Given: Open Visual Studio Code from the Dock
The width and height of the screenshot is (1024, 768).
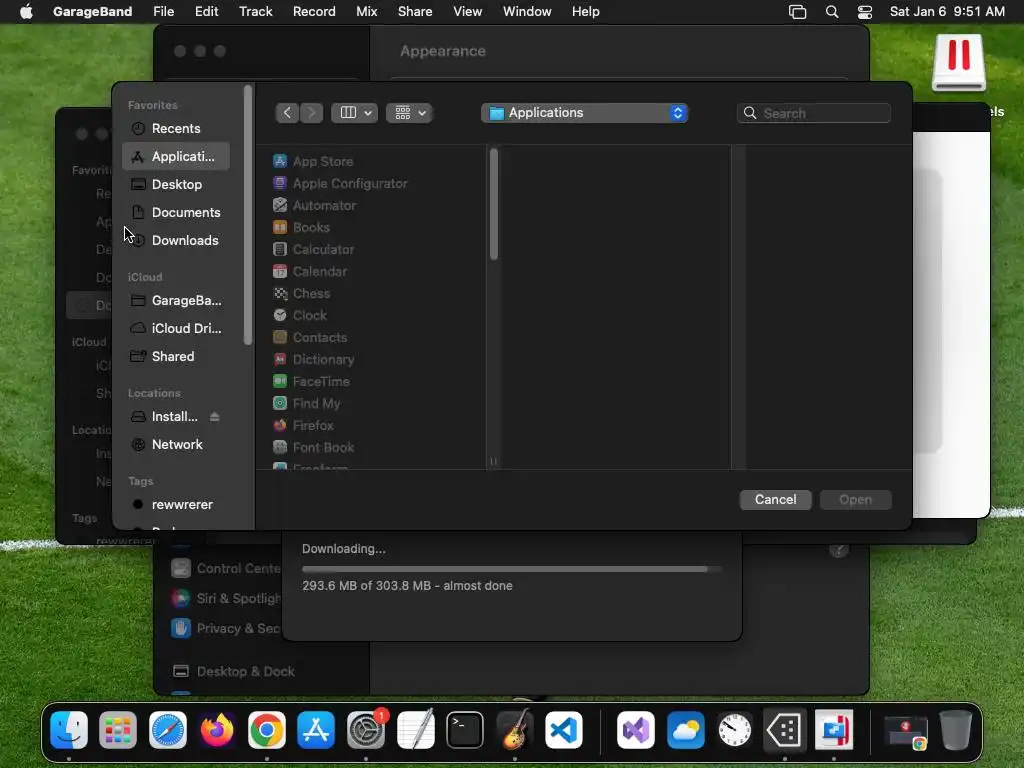Looking at the screenshot, I should (564, 729).
